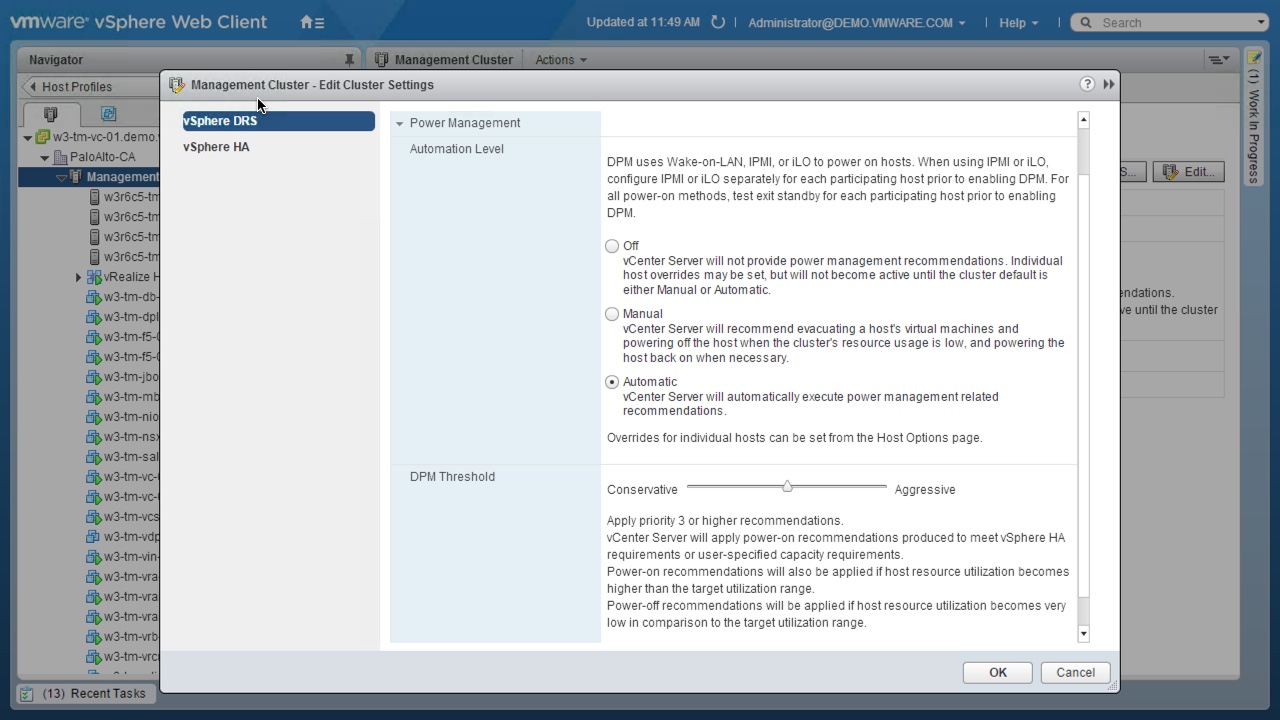Select the Hosts and Clusters navigator tab icon
1280x720 pixels.
pyautogui.click(x=51, y=114)
